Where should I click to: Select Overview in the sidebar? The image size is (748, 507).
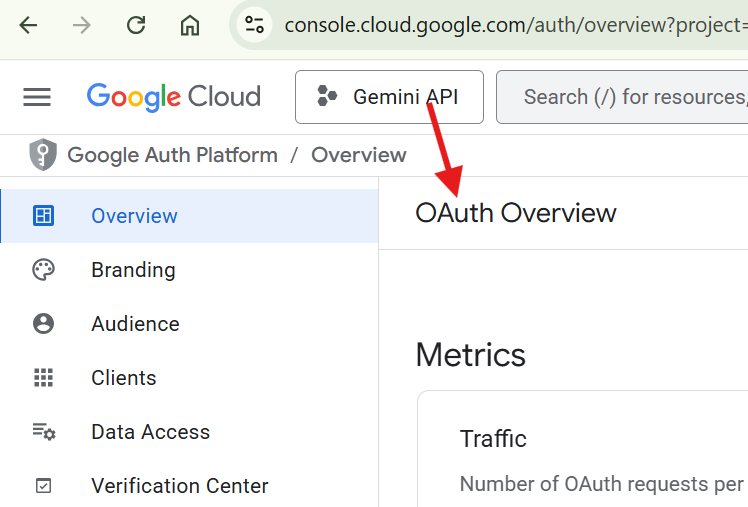pyautogui.click(x=190, y=216)
